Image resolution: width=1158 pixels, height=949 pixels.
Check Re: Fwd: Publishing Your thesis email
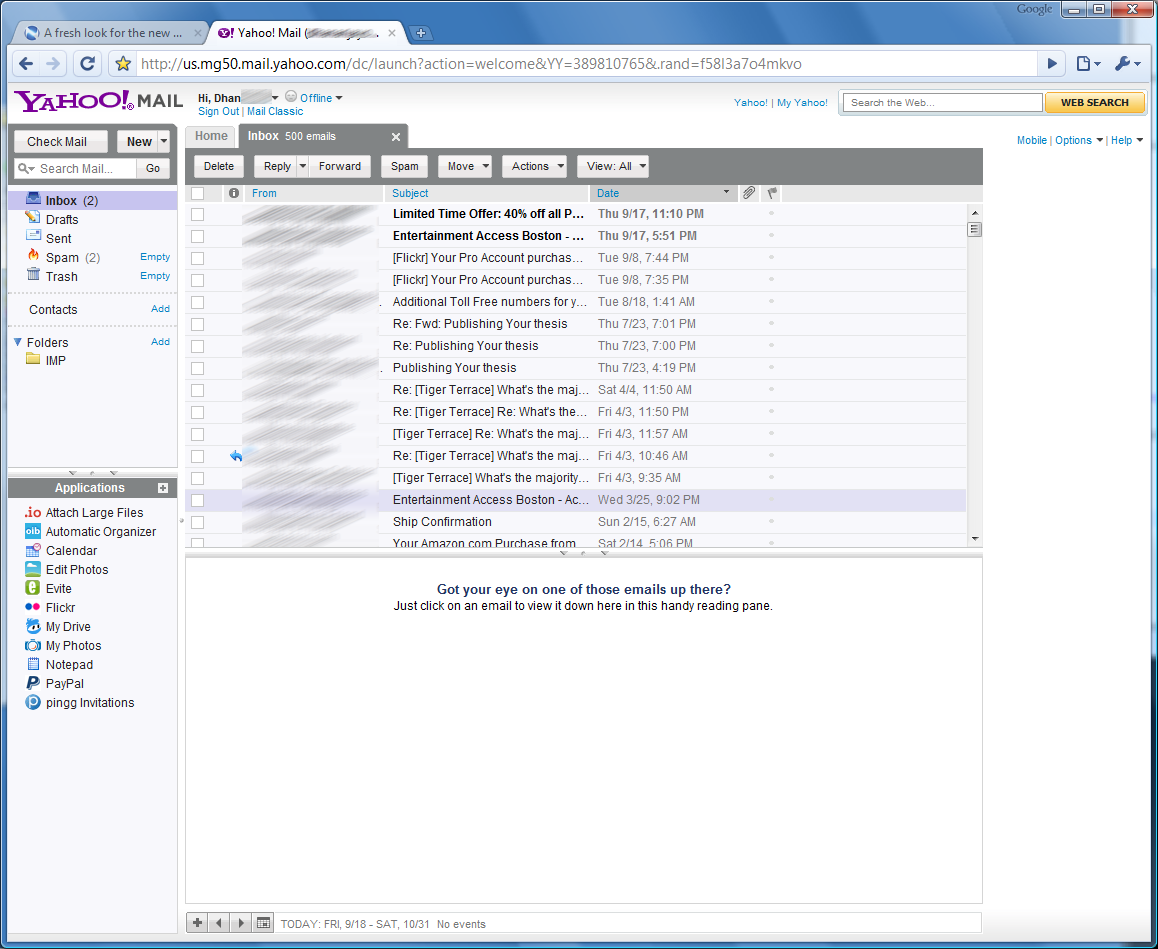[x=197, y=324]
